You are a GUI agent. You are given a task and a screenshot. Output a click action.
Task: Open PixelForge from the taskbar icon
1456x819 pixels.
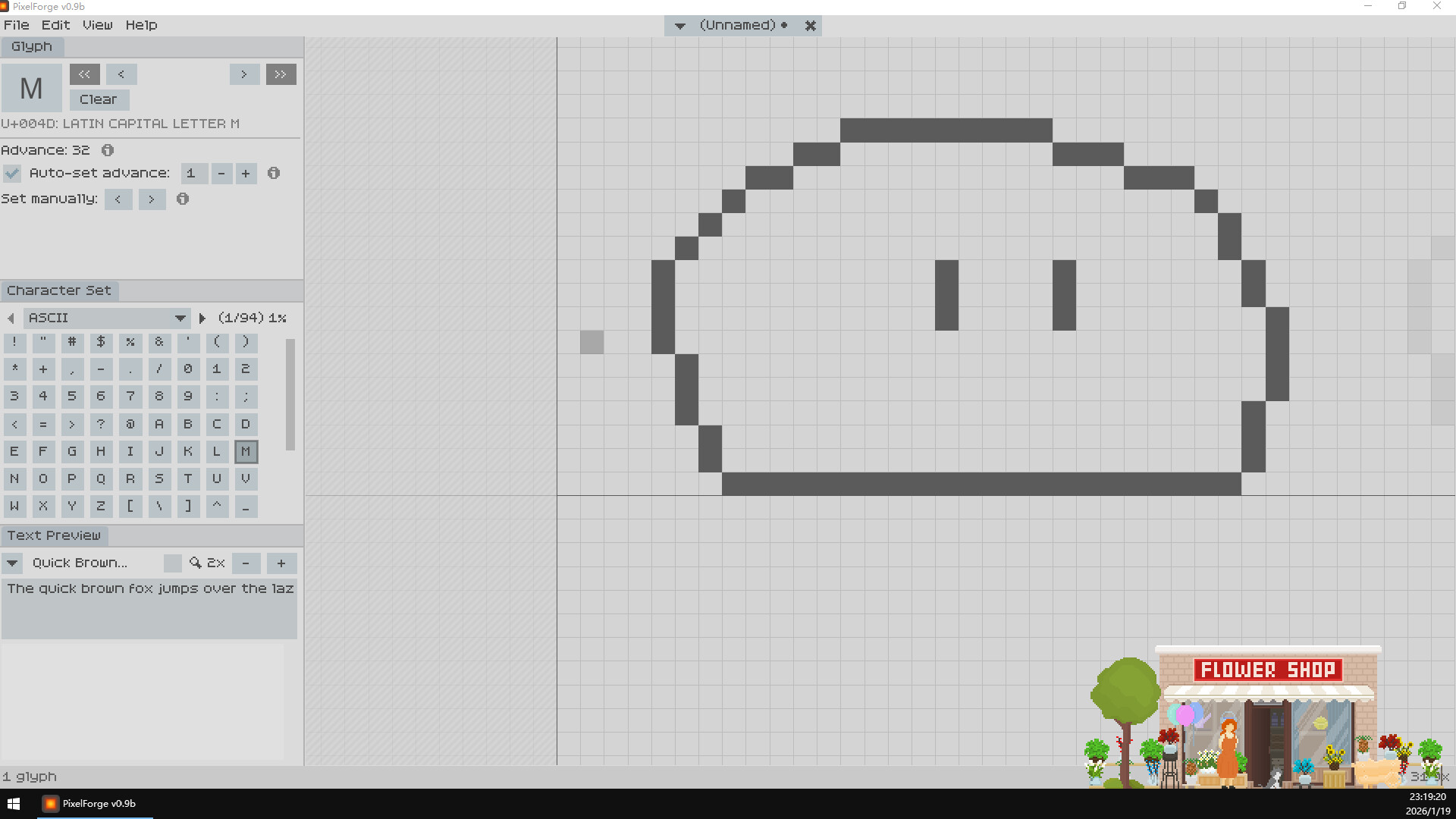50,803
